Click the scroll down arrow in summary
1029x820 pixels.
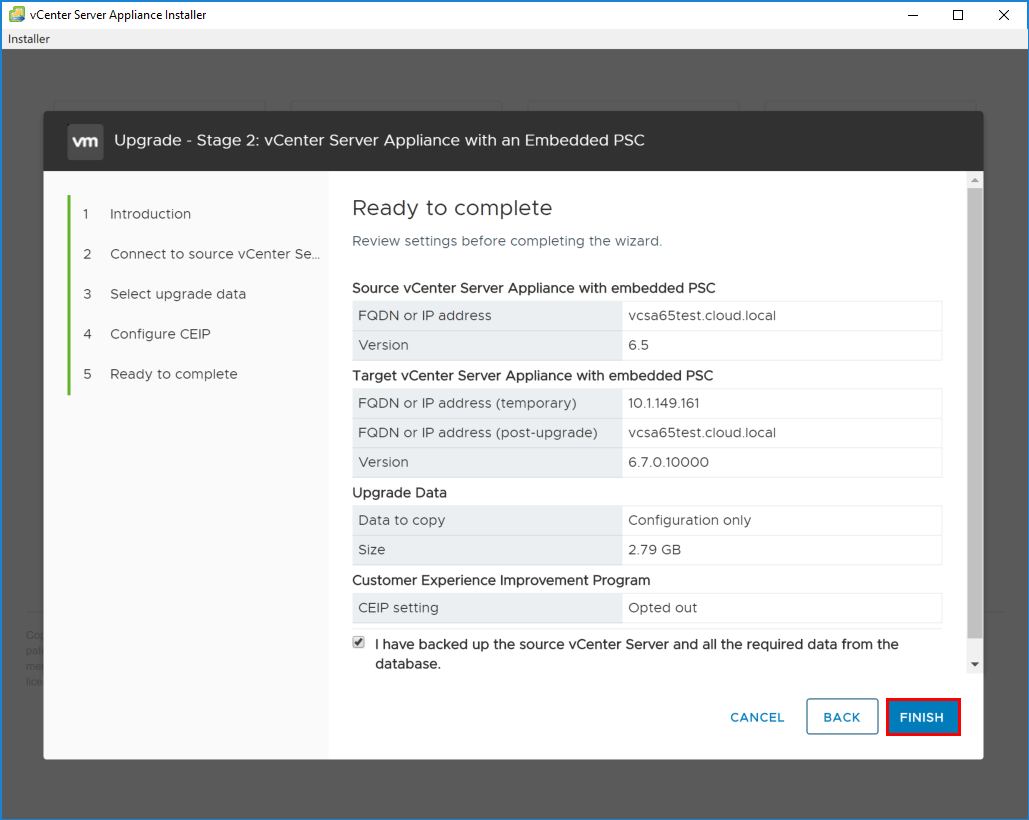tap(975, 664)
